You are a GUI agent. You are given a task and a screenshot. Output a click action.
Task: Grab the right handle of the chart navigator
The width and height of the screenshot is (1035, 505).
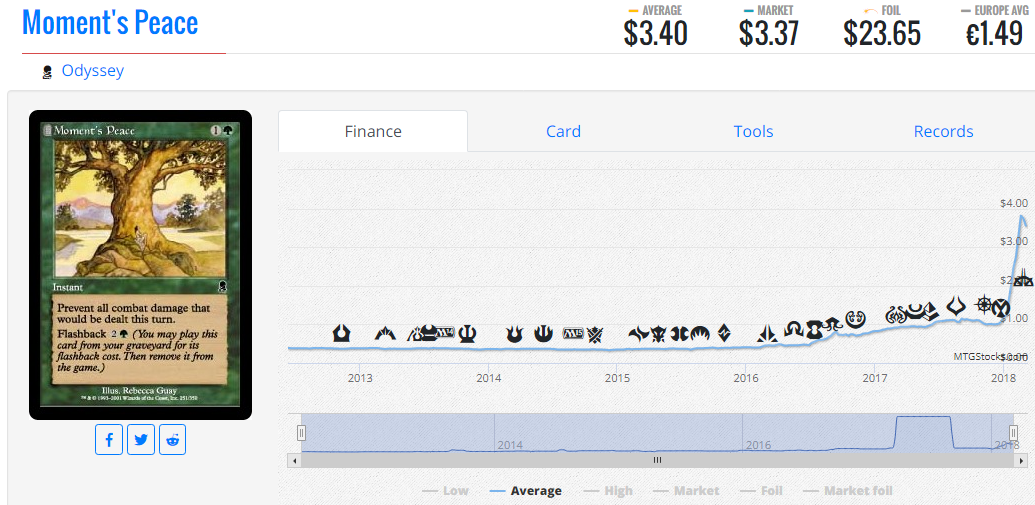pos(1013,433)
